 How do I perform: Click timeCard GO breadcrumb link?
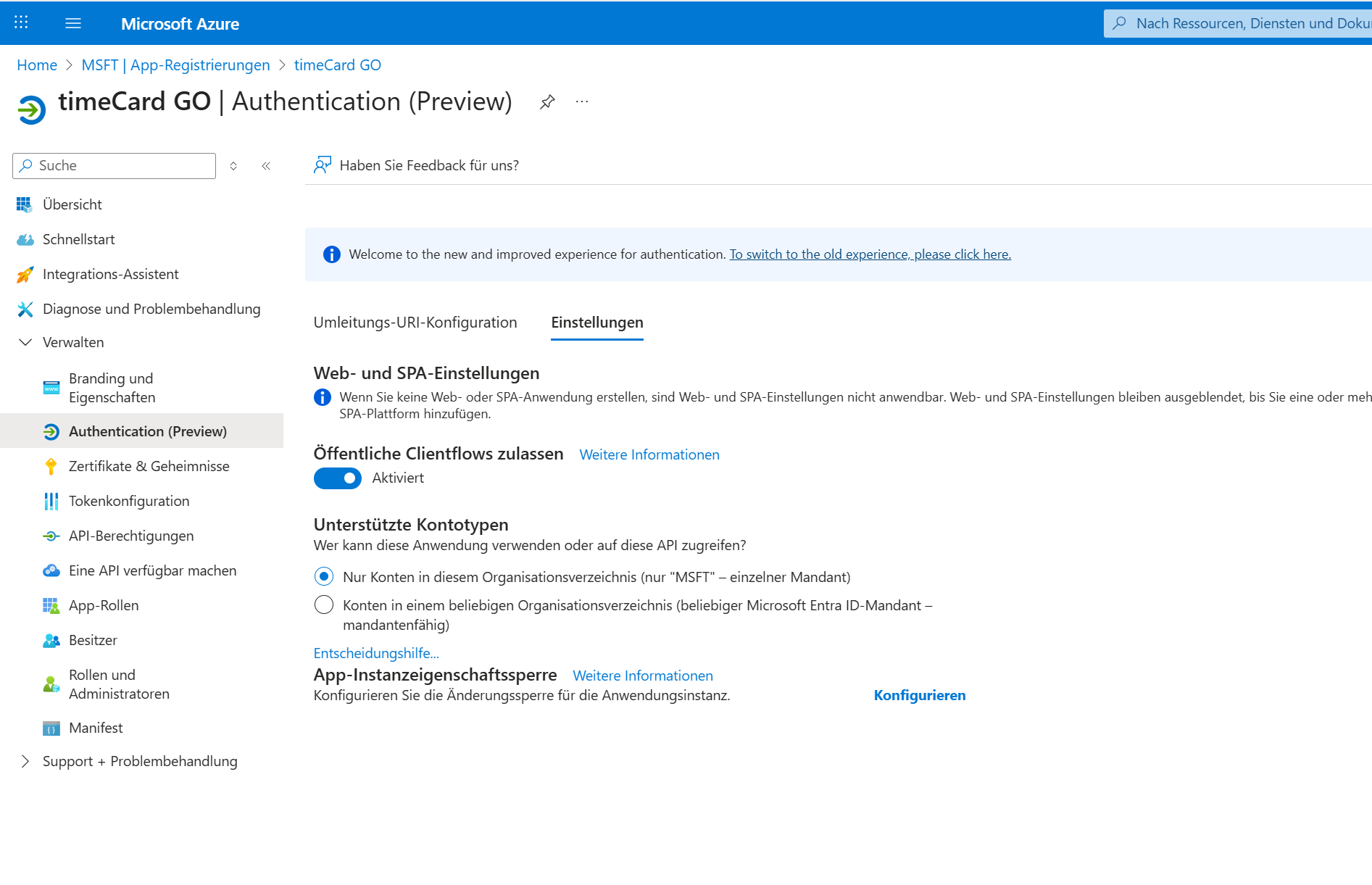click(338, 65)
